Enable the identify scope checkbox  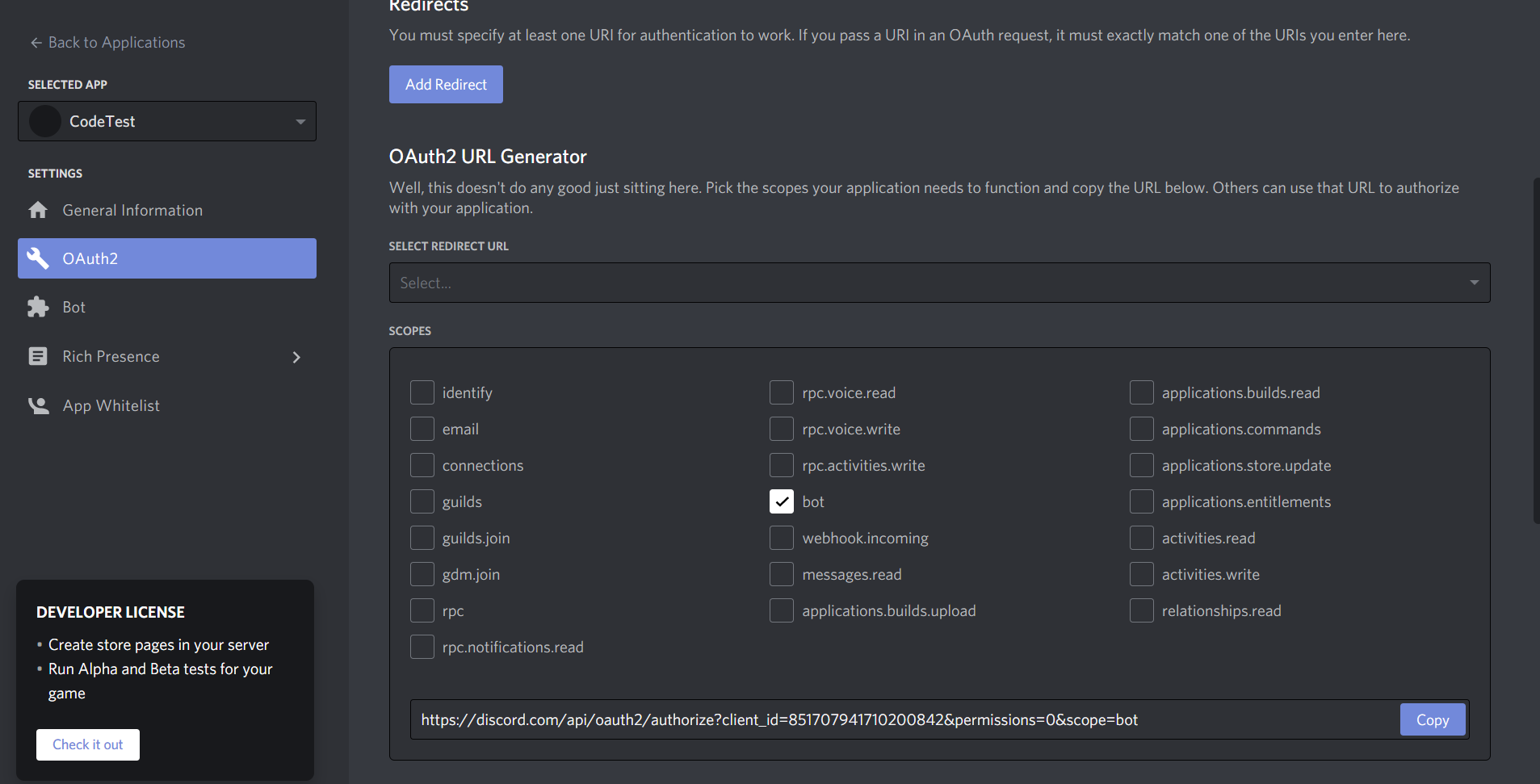tap(422, 392)
